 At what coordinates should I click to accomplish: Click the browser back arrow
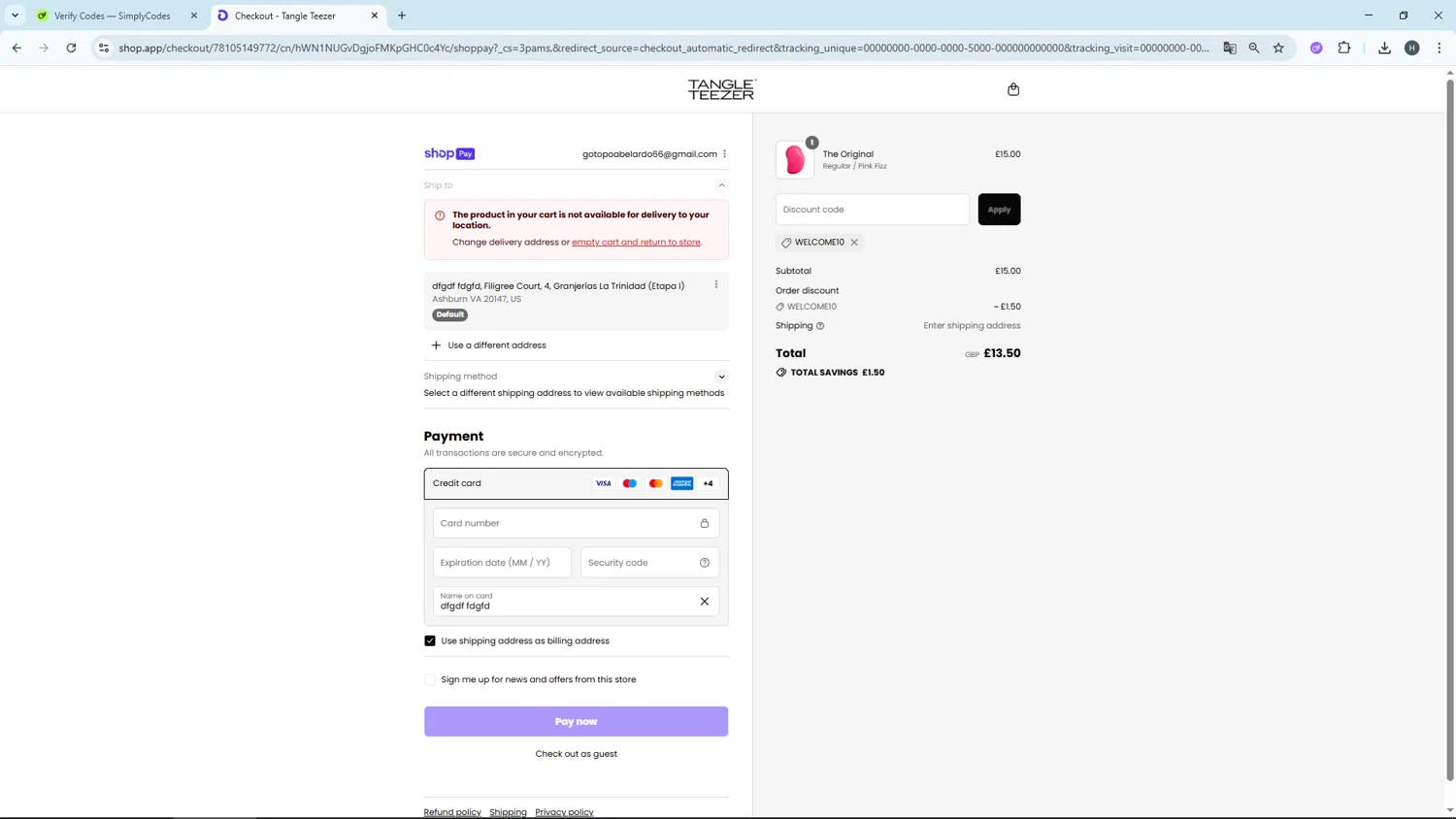(x=17, y=48)
